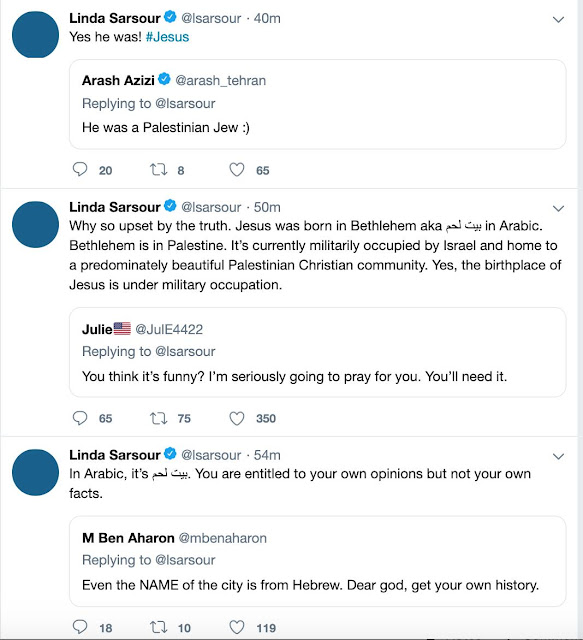Open the @mbenaharon handle

tap(223, 538)
